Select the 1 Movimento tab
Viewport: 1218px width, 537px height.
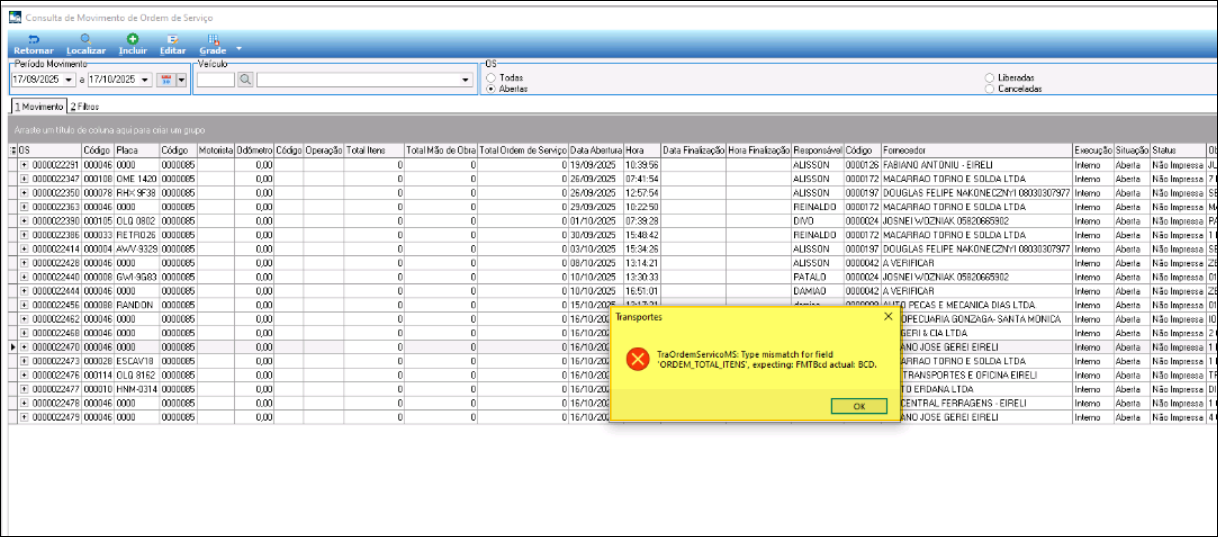(38, 105)
